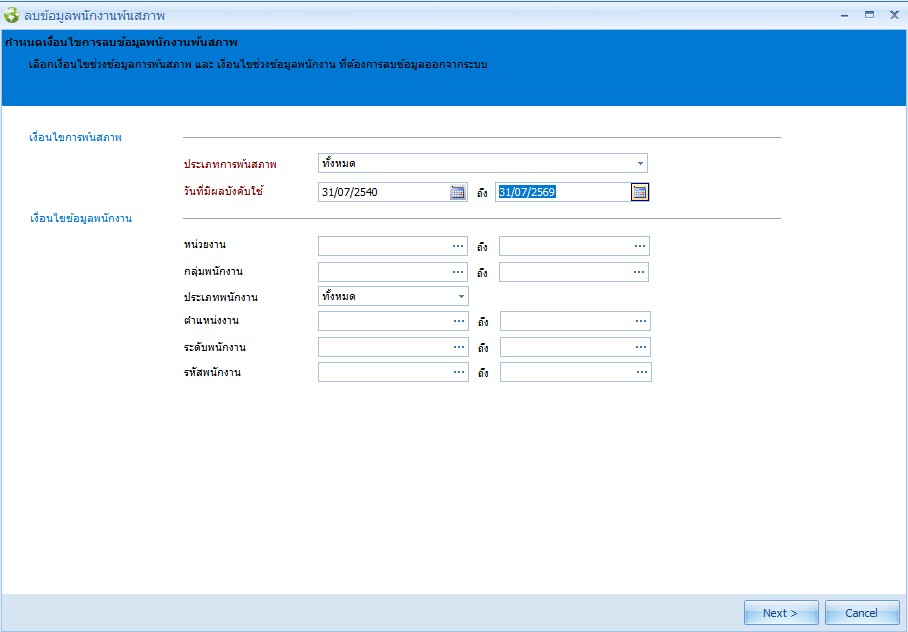This screenshot has height=632, width=908.
Task: Browse end กลุ่มพนักงาน with its ellipsis button
Action: (639, 272)
